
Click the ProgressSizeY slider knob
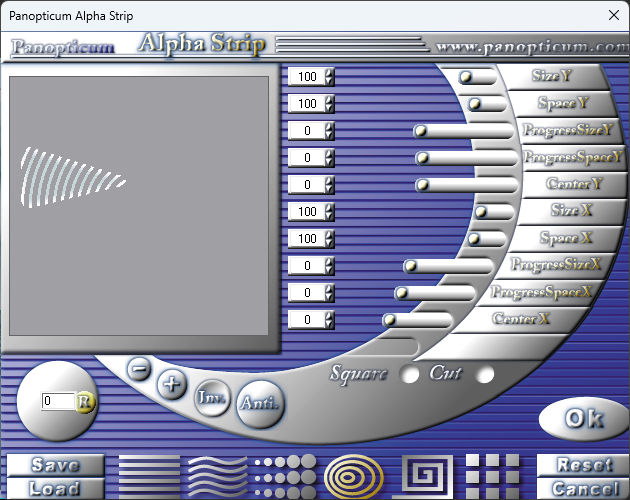click(x=421, y=131)
